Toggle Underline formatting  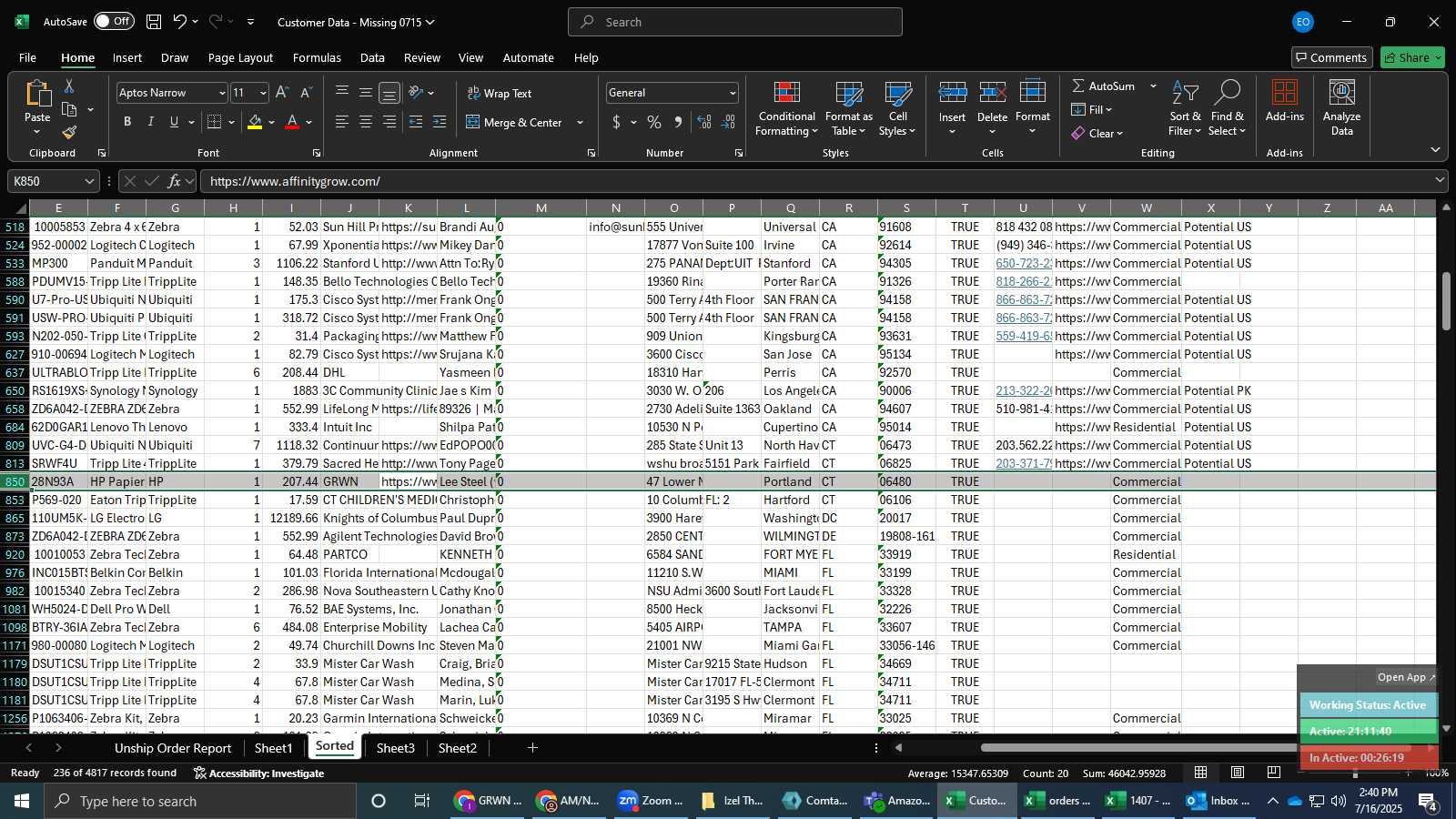click(x=174, y=122)
